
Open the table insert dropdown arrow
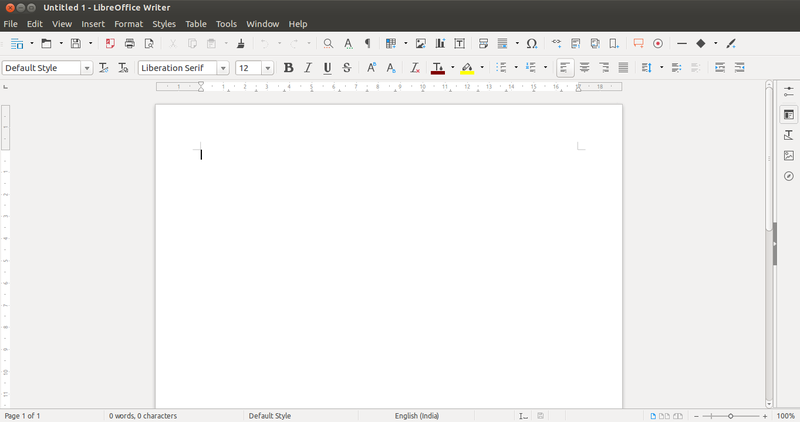pos(406,44)
